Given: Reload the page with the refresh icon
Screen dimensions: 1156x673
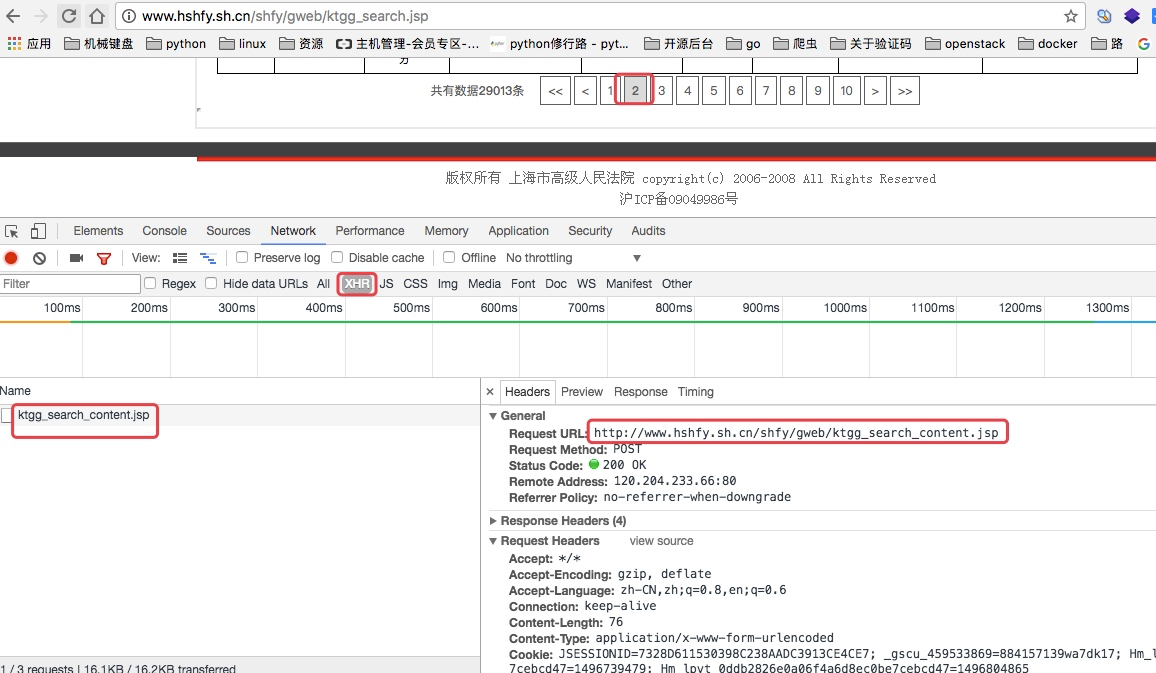Looking at the screenshot, I should (x=69, y=15).
